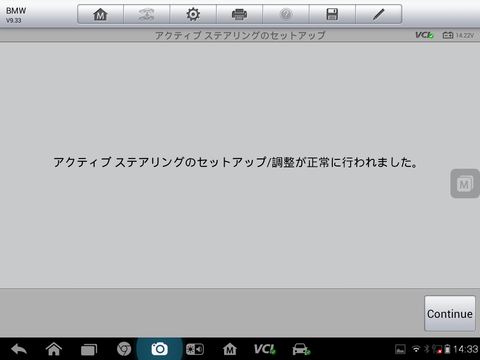Tap the setup completed message text
The width and height of the screenshot is (480, 360).
tap(235, 162)
